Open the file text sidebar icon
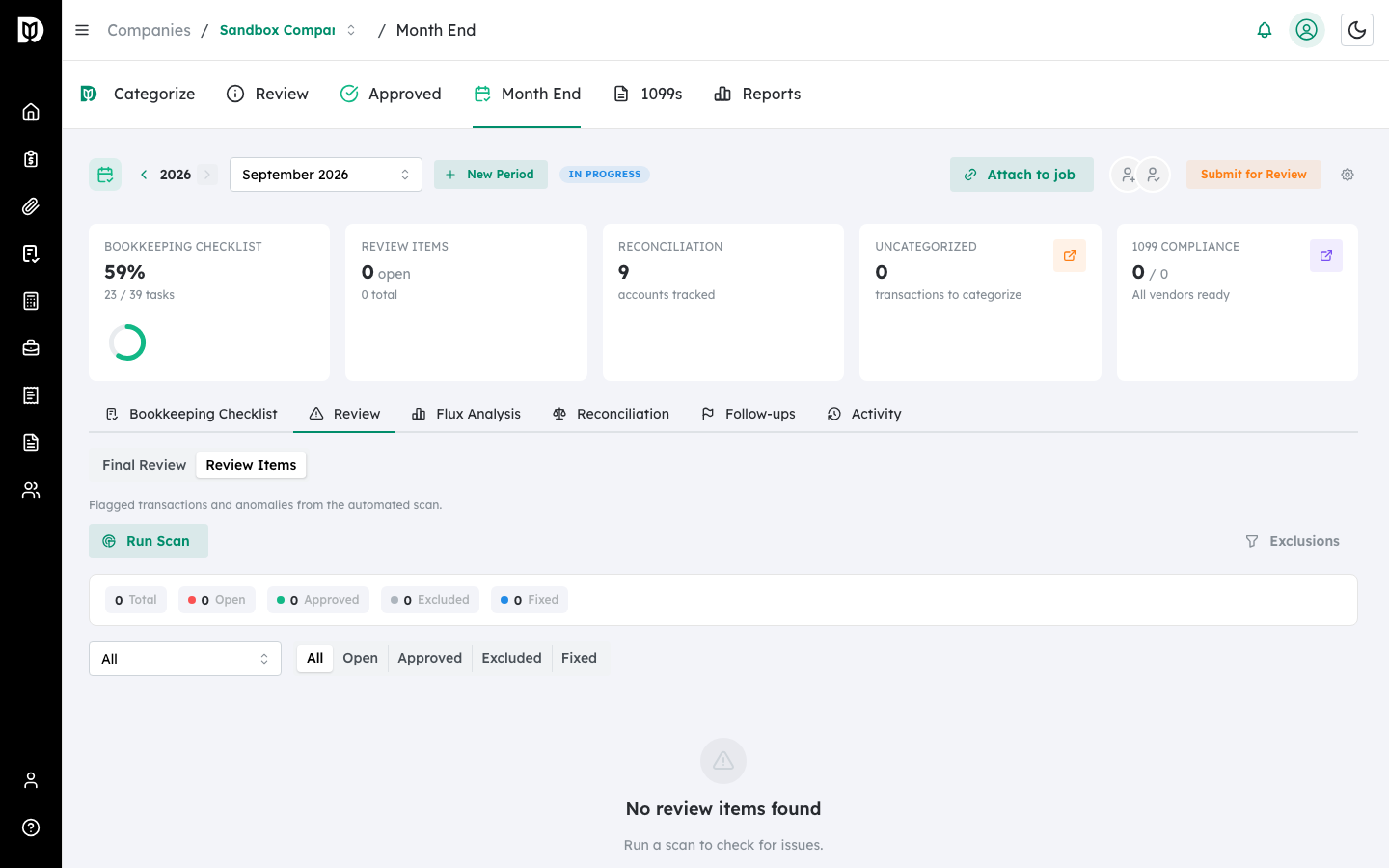 (31, 443)
